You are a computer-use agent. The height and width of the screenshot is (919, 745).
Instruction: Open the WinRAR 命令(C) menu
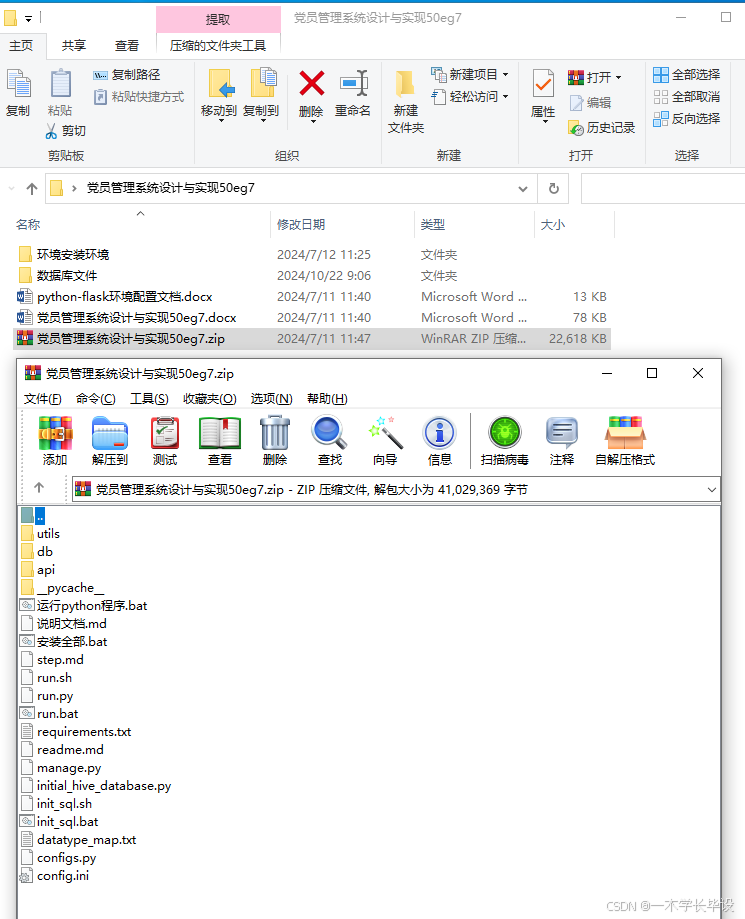click(96, 399)
